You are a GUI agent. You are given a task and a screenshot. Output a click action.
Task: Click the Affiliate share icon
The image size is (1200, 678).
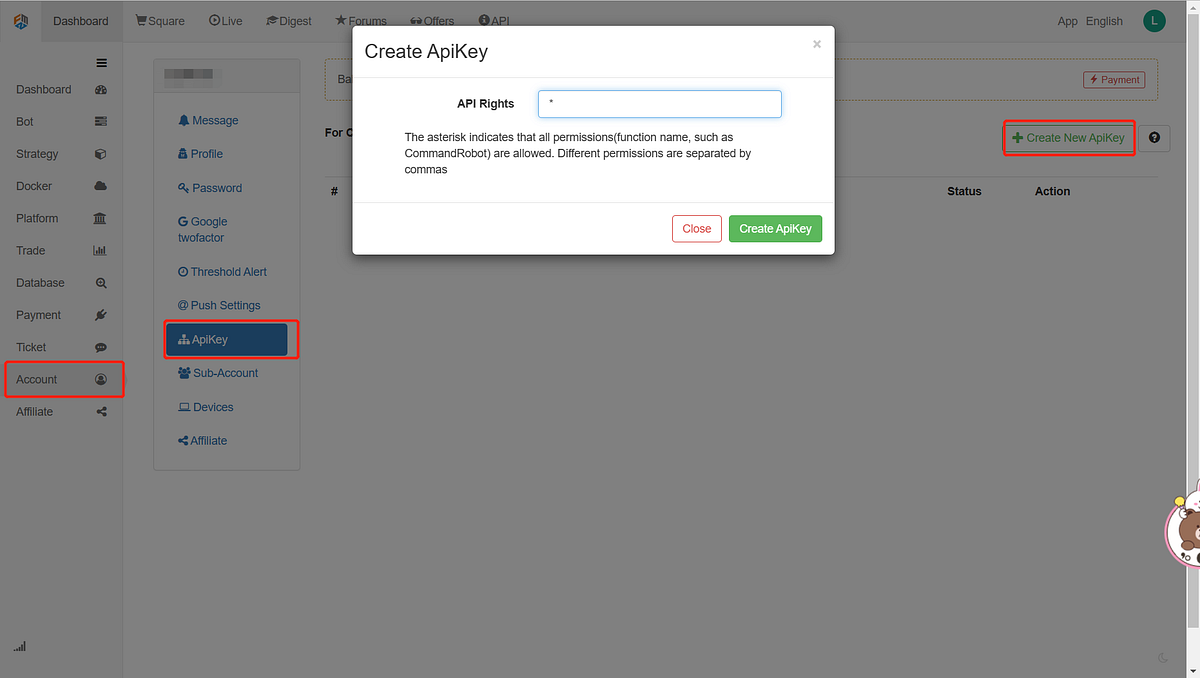tap(99, 411)
